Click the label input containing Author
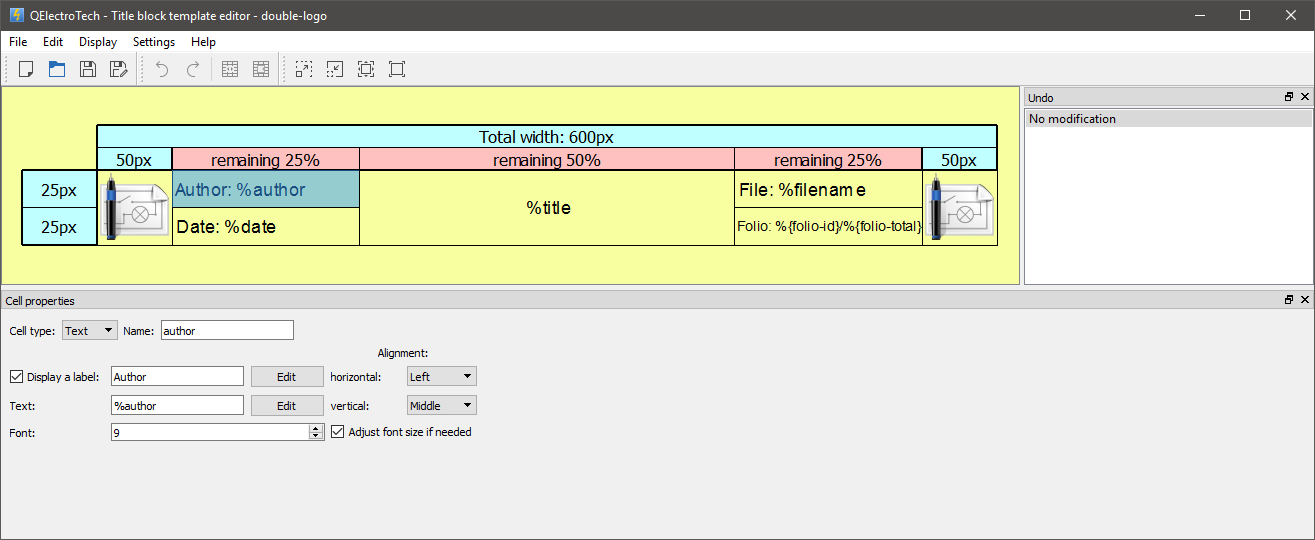 (177, 377)
